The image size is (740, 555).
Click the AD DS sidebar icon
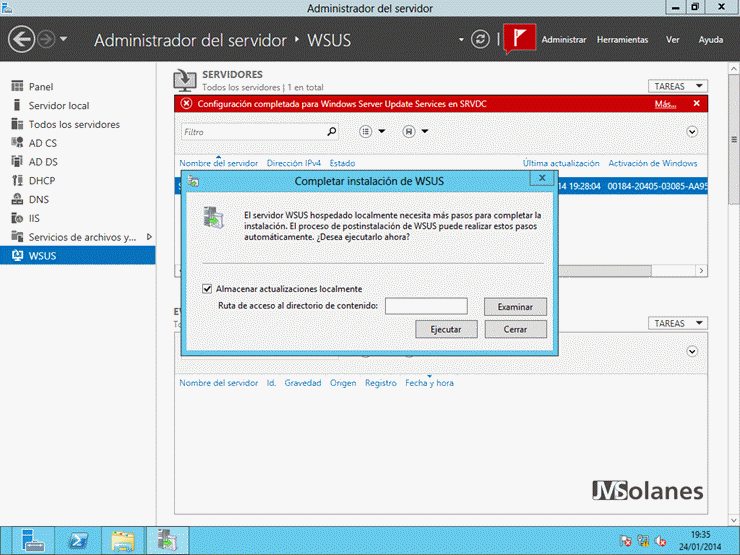pos(17,161)
